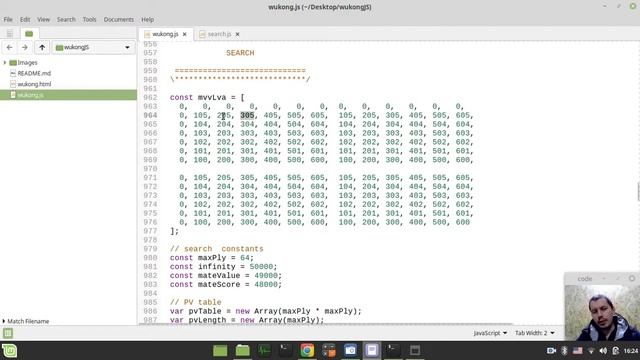Switch to the search.js tab
The width and height of the screenshot is (640, 360).
coord(219,34)
